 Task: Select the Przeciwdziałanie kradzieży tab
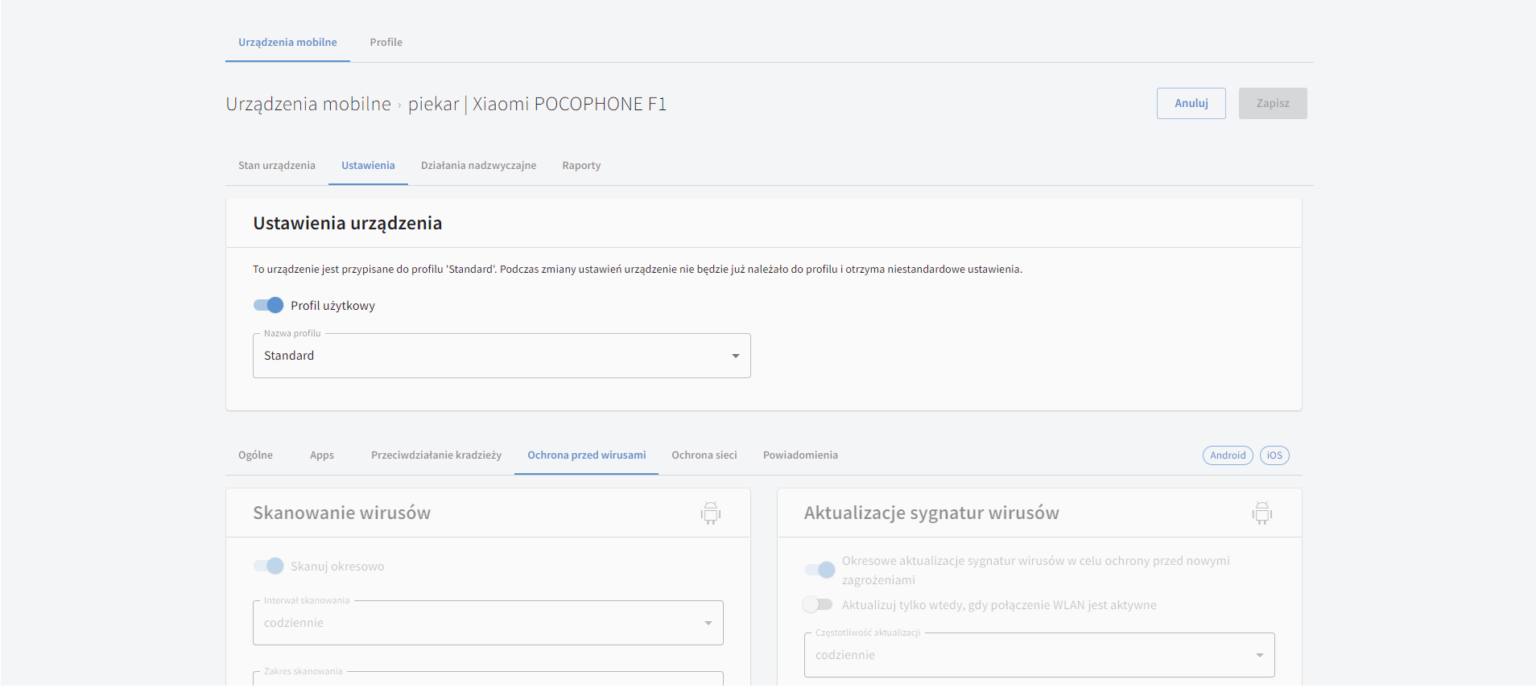point(436,455)
